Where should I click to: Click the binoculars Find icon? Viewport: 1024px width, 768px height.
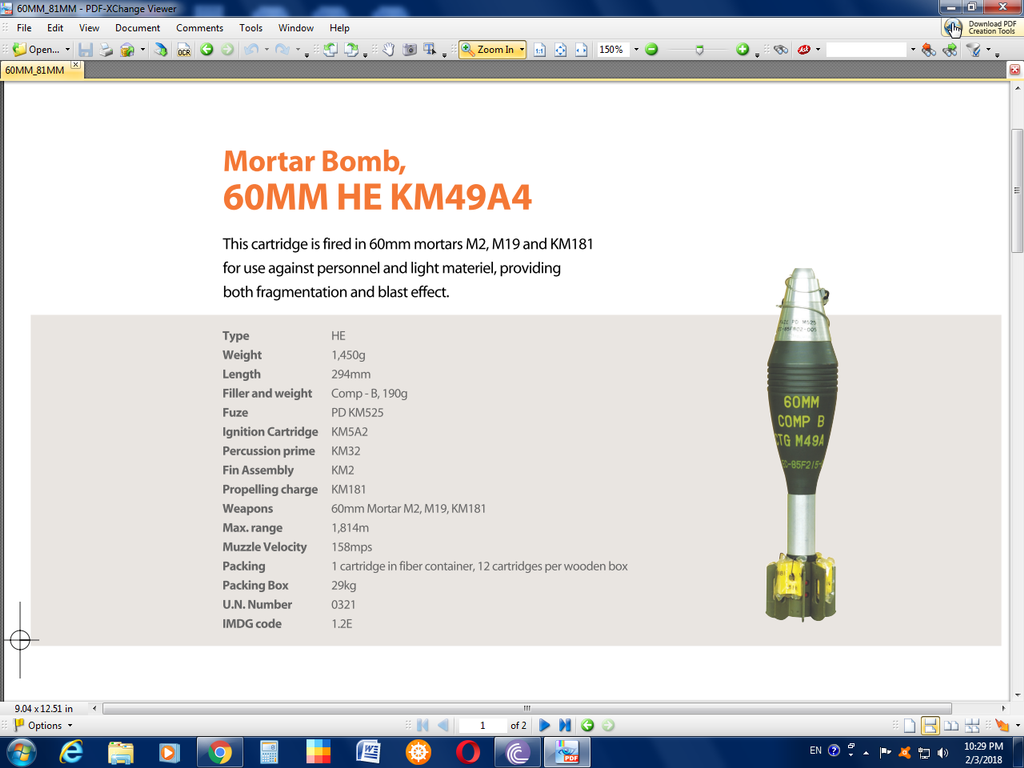[780, 50]
